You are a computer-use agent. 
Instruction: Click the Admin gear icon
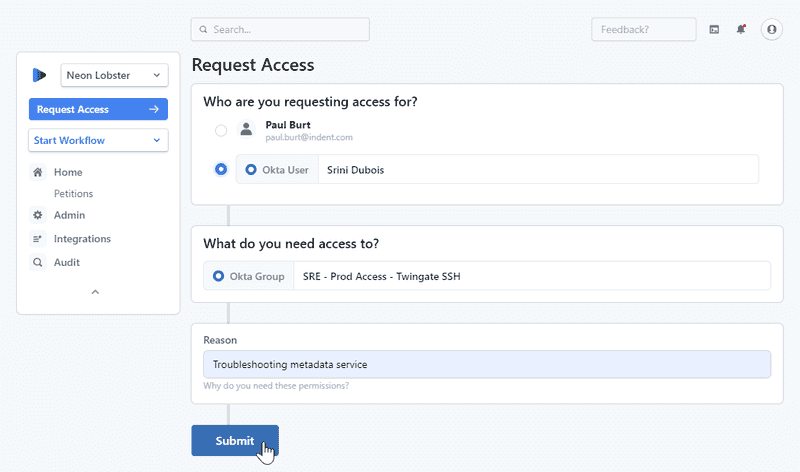coord(38,215)
